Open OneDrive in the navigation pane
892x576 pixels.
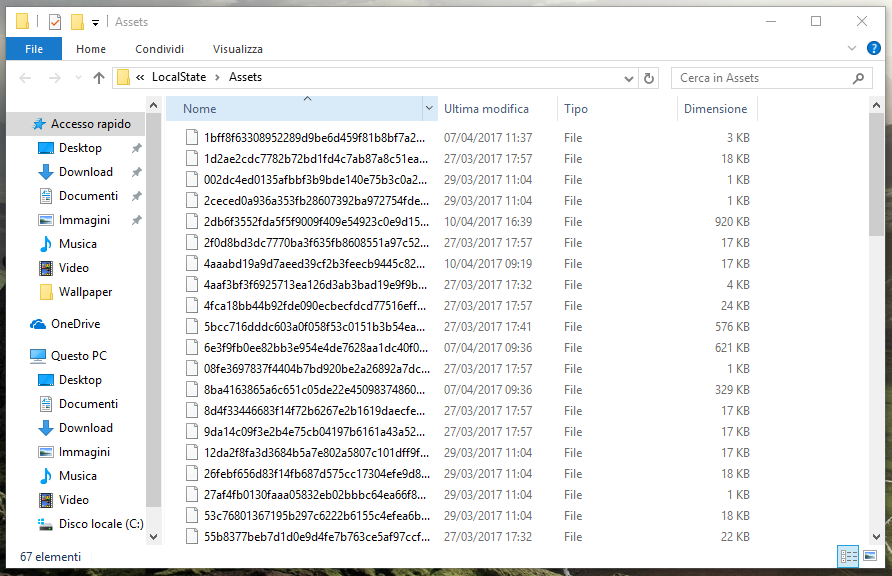coord(75,324)
